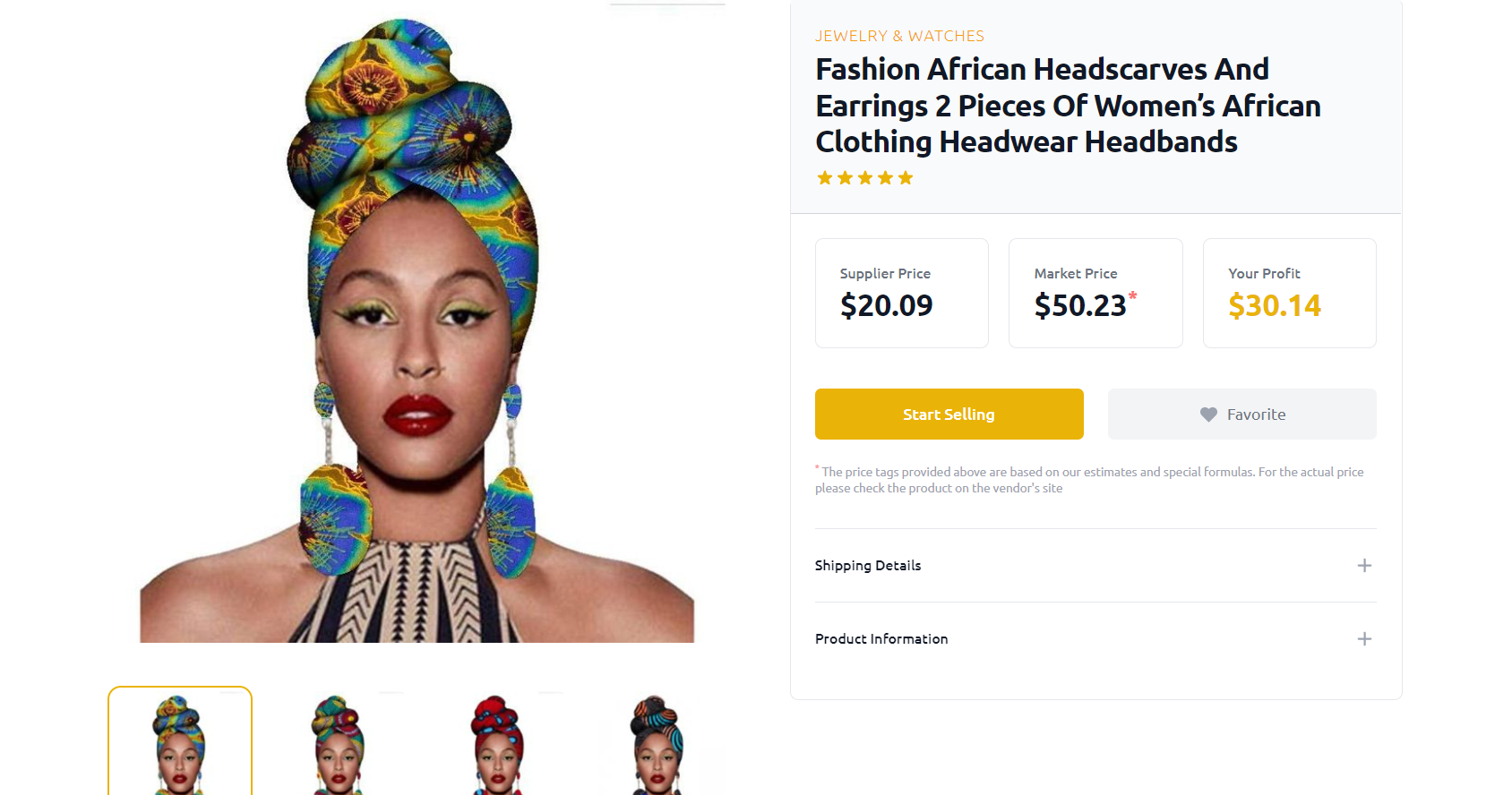The height and width of the screenshot is (795, 1512).
Task: Click the heart icon on Favorite button
Action: click(1208, 415)
